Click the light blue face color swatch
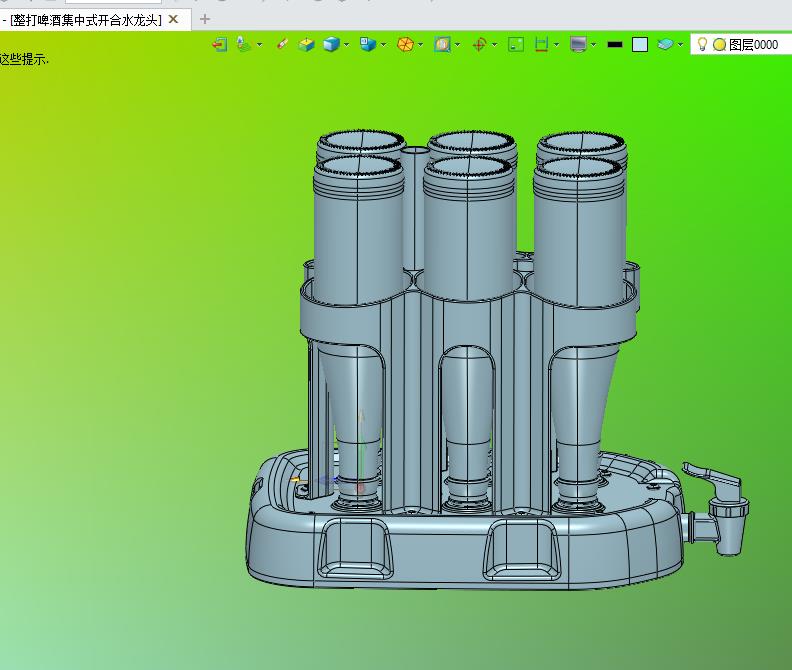This screenshot has width=792, height=670. click(x=640, y=44)
